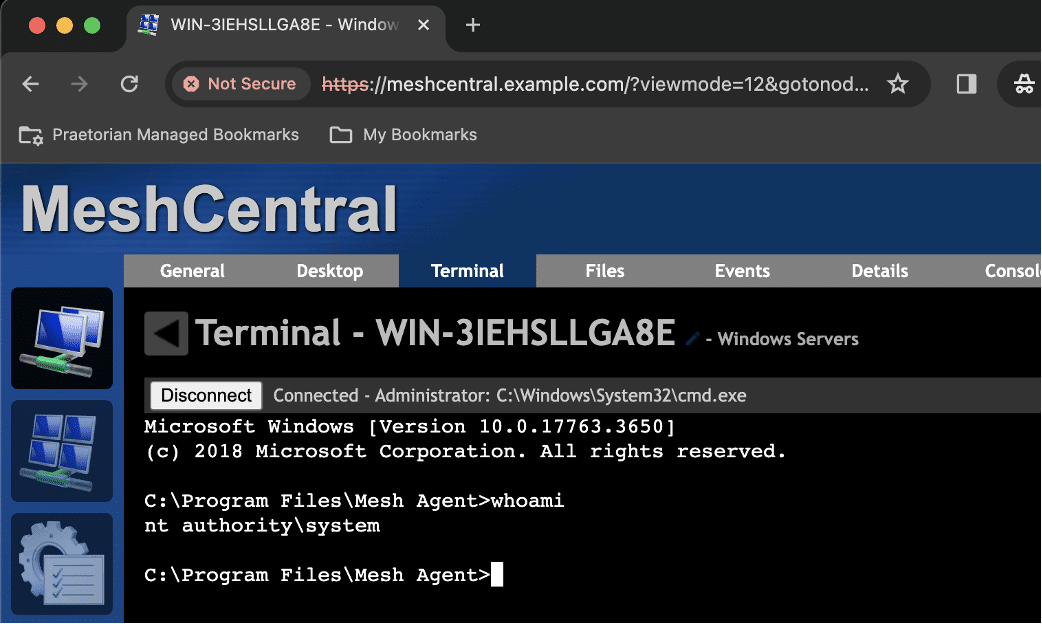Click the browser forward arrow
The height and width of the screenshot is (624, 1042).
[79, 84]
